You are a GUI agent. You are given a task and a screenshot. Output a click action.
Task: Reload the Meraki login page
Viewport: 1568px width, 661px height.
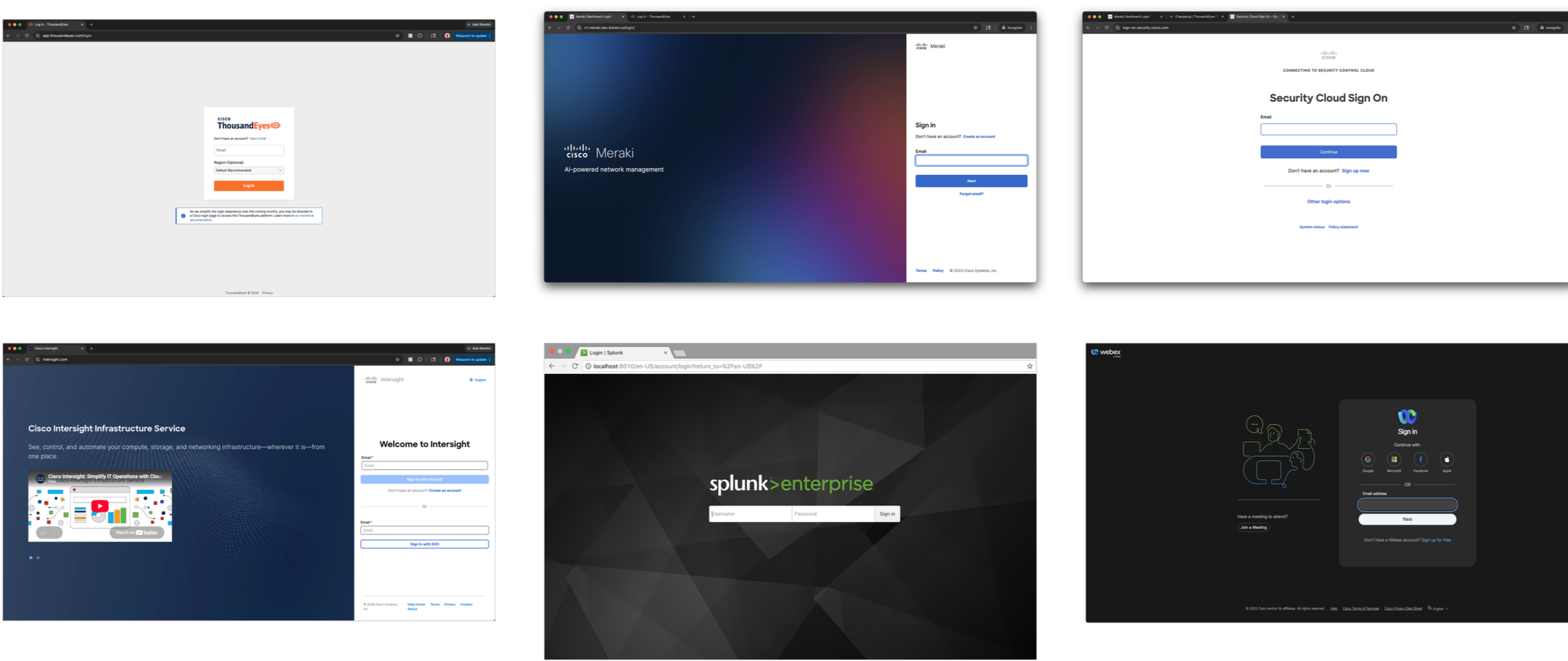[568, 28]
